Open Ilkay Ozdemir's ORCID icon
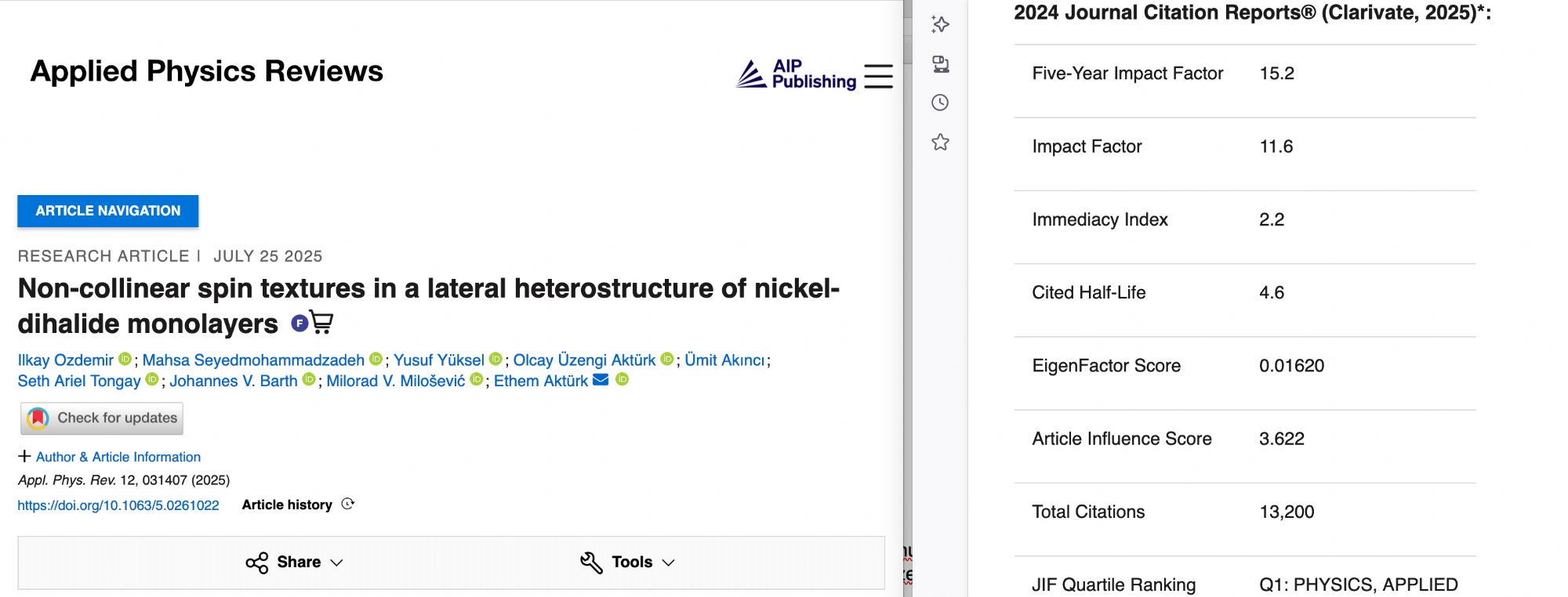This screenshot has height=597, width=1568. 125,359
